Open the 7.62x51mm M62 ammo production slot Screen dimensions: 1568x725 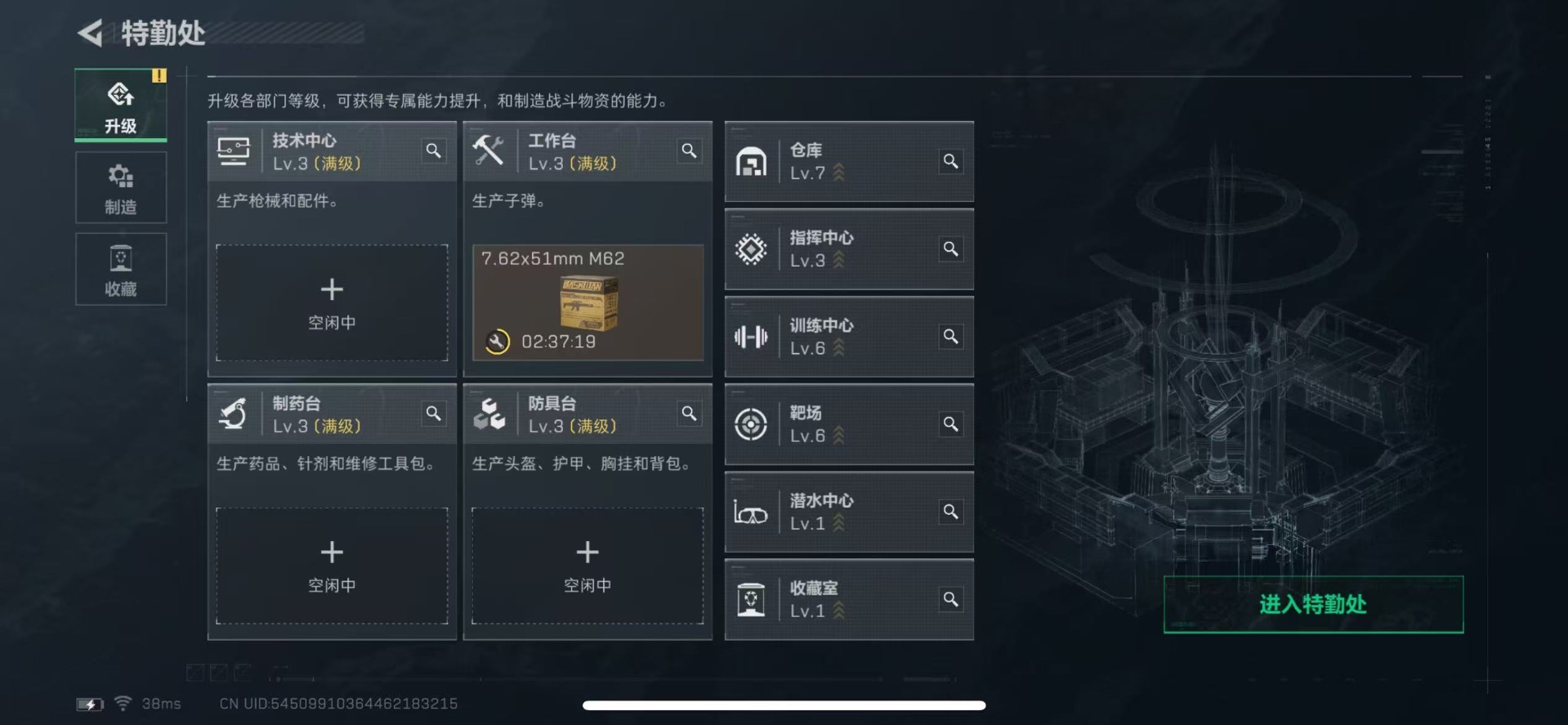click(587, 302)
